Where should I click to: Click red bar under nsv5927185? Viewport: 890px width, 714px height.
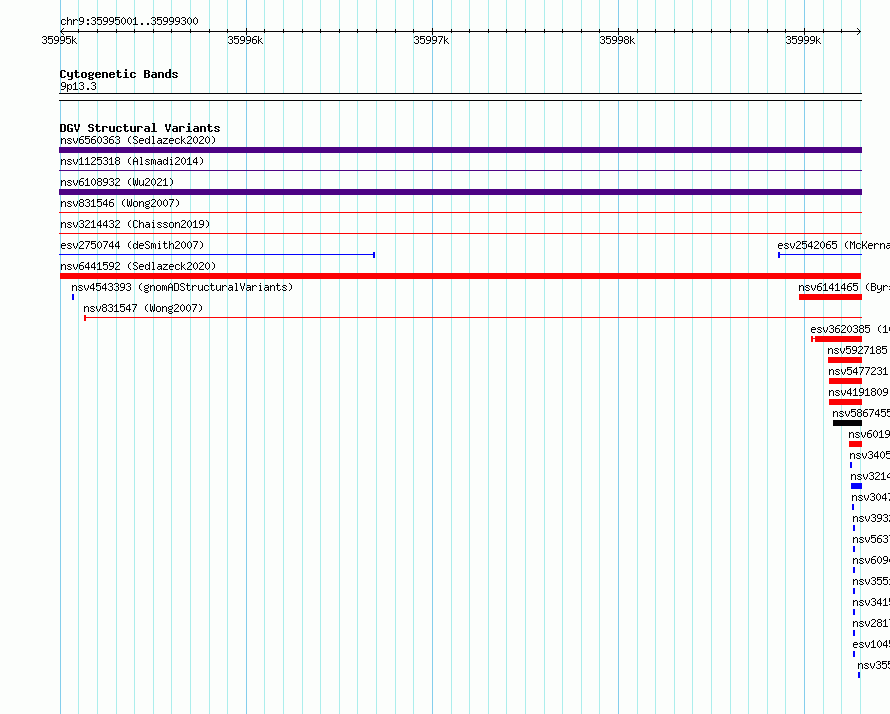pyautogui.click(x=845, y=360)
